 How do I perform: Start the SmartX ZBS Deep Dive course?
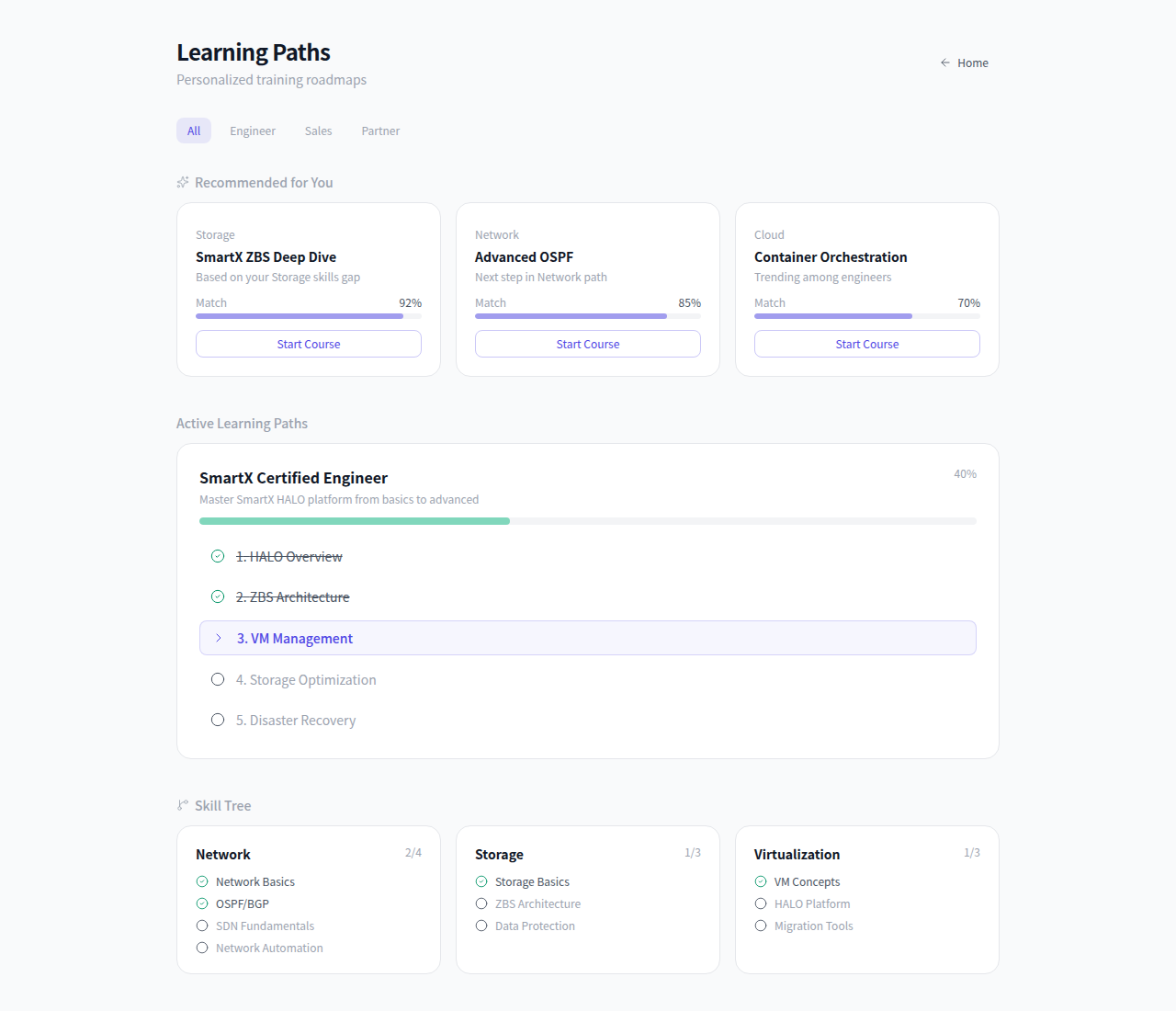[x=309, y=344]
